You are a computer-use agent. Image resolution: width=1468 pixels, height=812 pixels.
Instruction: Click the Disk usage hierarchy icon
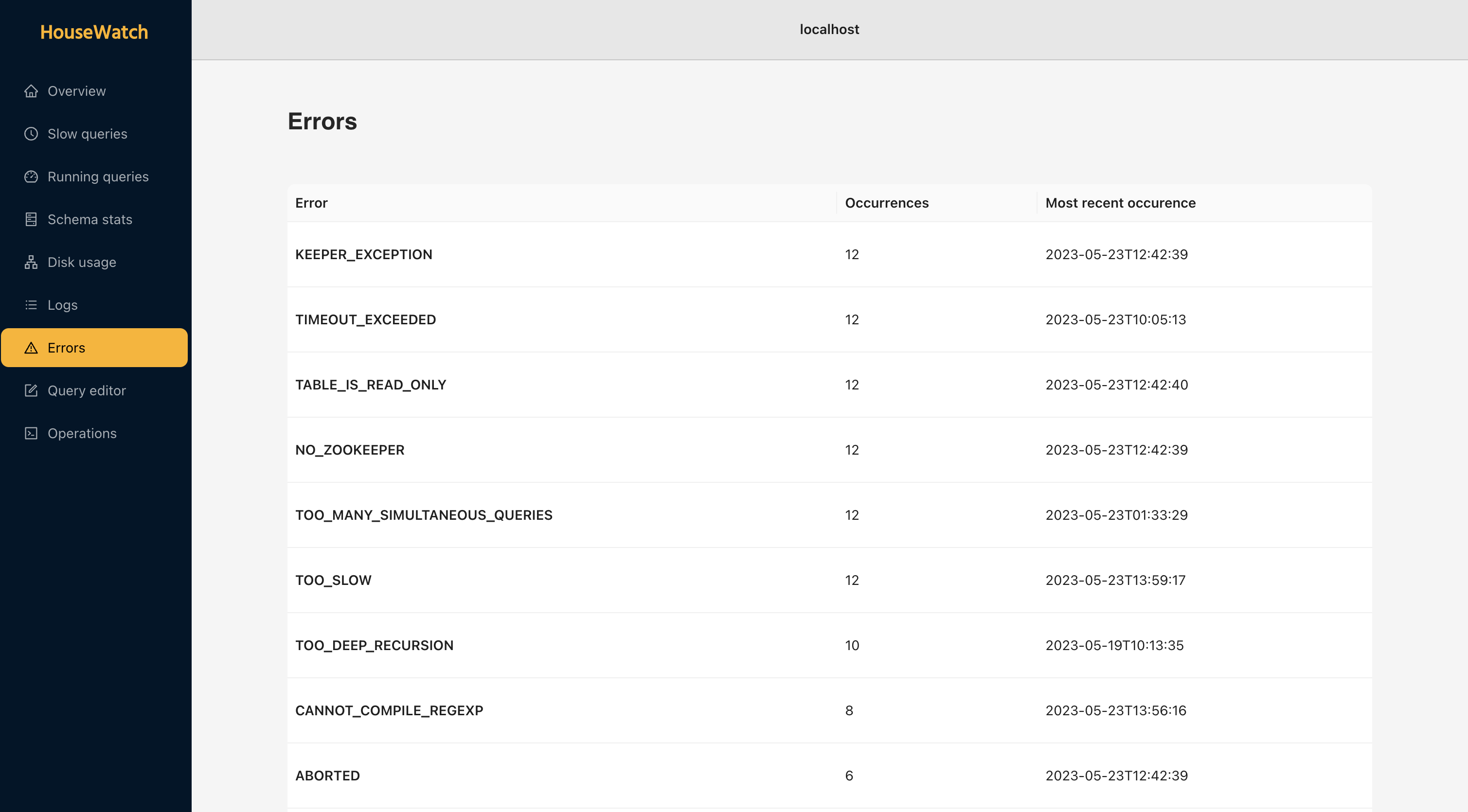point(31,262)
